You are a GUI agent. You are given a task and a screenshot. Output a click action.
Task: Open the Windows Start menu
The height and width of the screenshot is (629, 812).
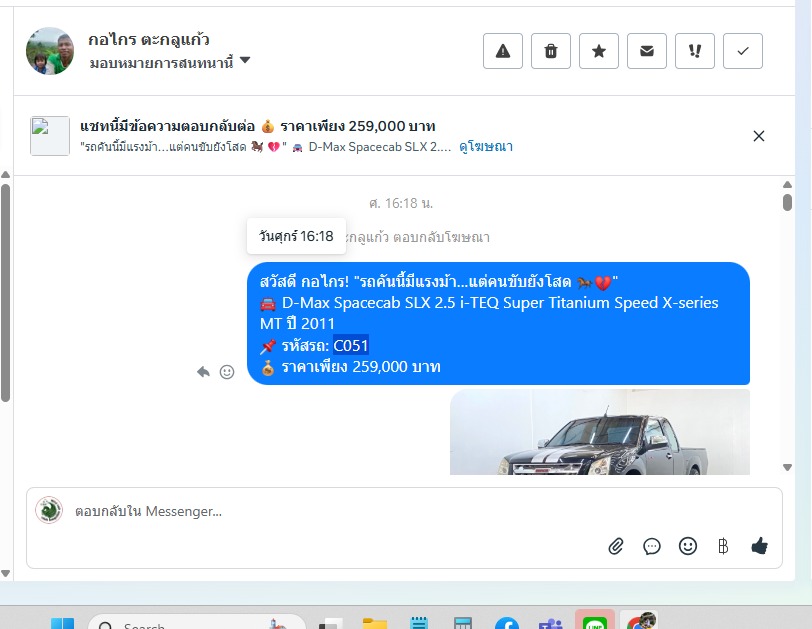click(x=62, y=623)
